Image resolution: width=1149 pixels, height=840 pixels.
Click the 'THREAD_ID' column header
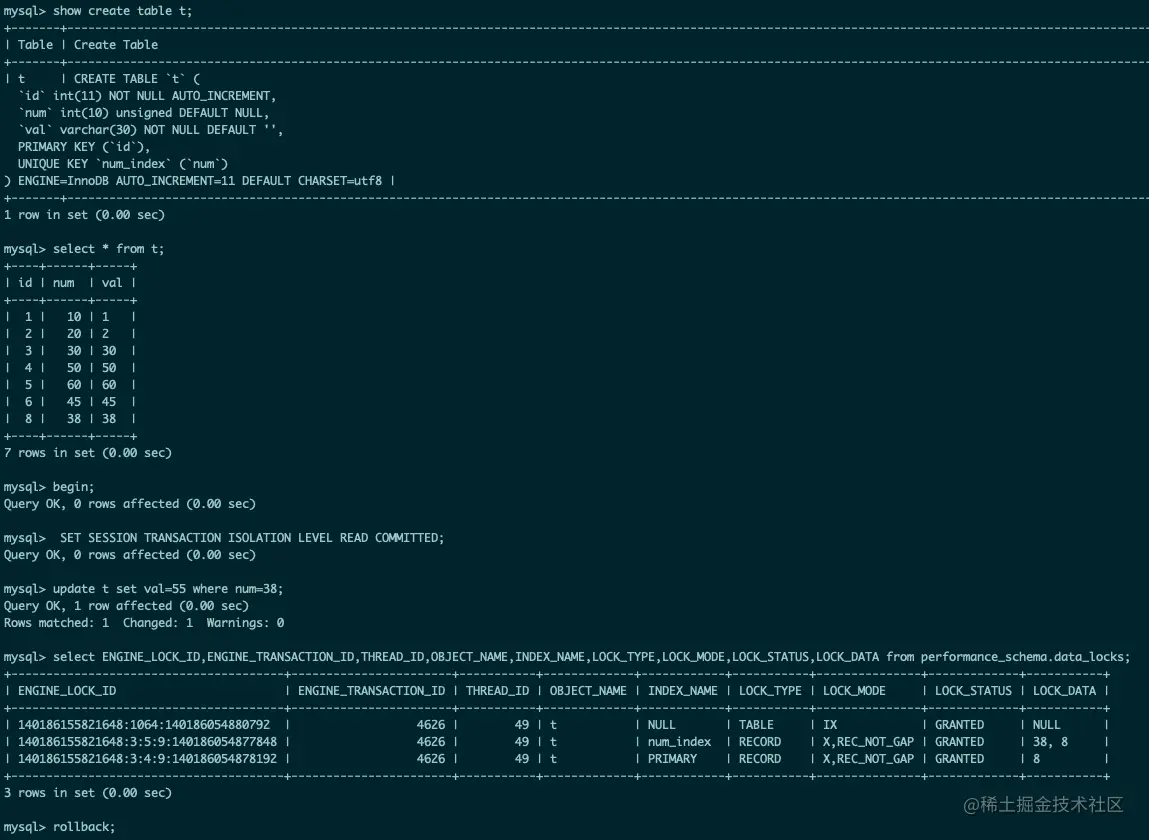(497, 690)
